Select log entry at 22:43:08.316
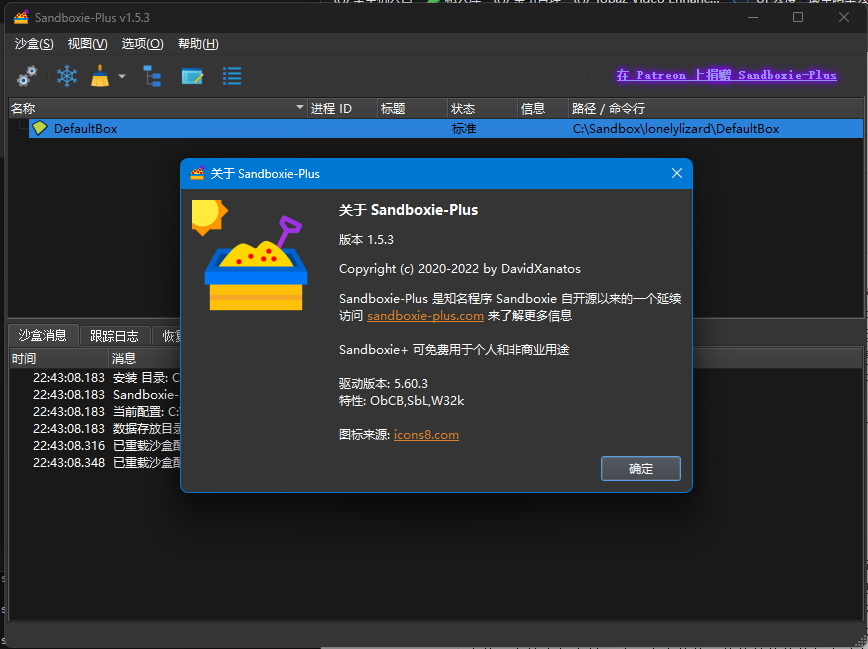 [x=95, y=446]
